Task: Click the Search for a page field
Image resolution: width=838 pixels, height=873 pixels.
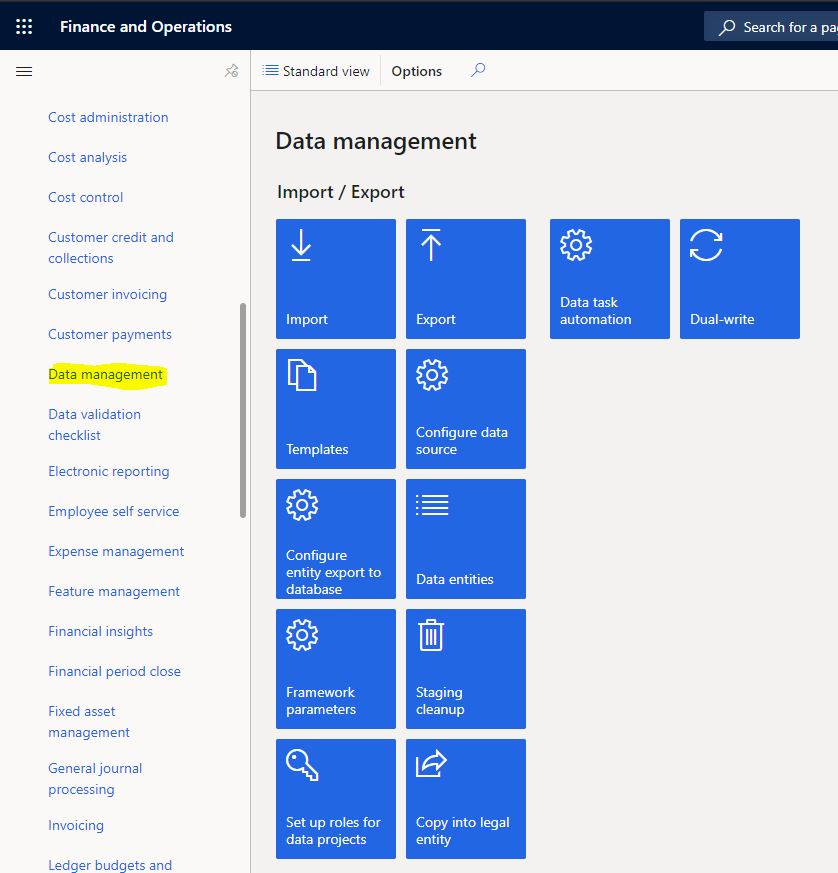Action: (771, 27)
